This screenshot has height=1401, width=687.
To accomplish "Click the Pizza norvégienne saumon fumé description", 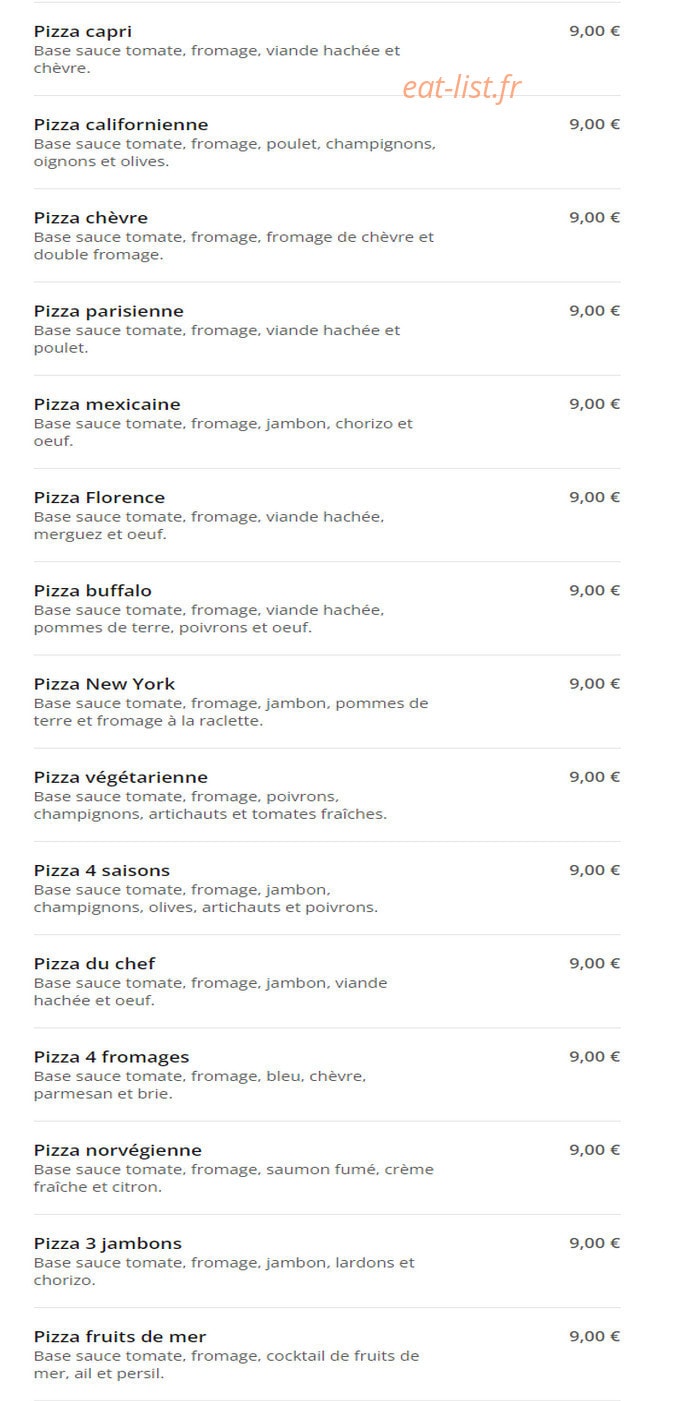I will [234, 1178].
